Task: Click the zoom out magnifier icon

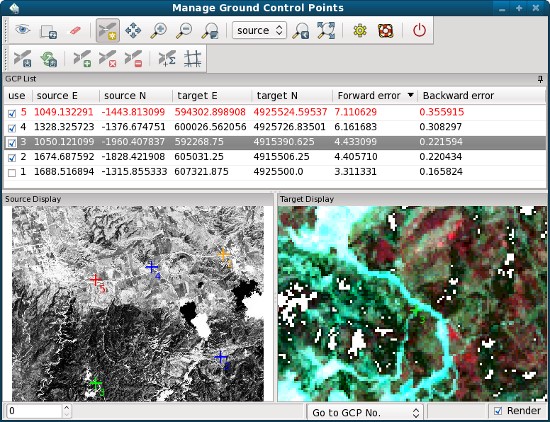Action: pyautogui.click(x=184, y=31)
